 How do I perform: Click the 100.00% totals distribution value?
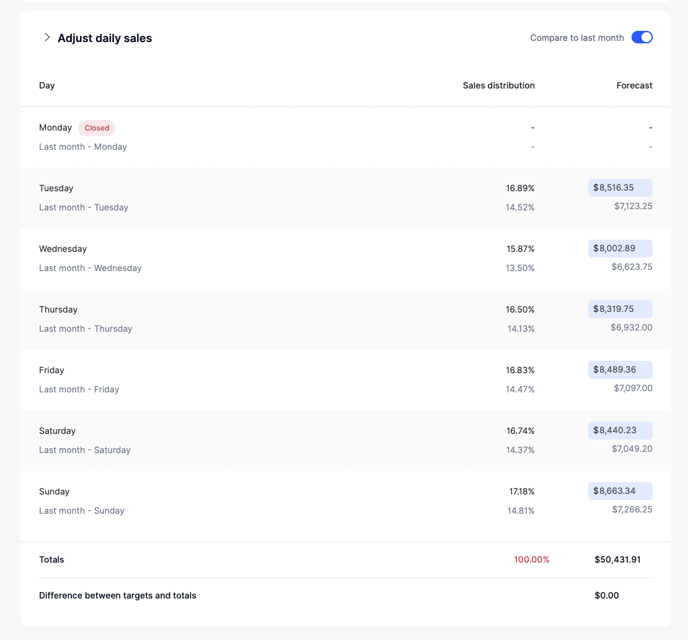[531, 560]
